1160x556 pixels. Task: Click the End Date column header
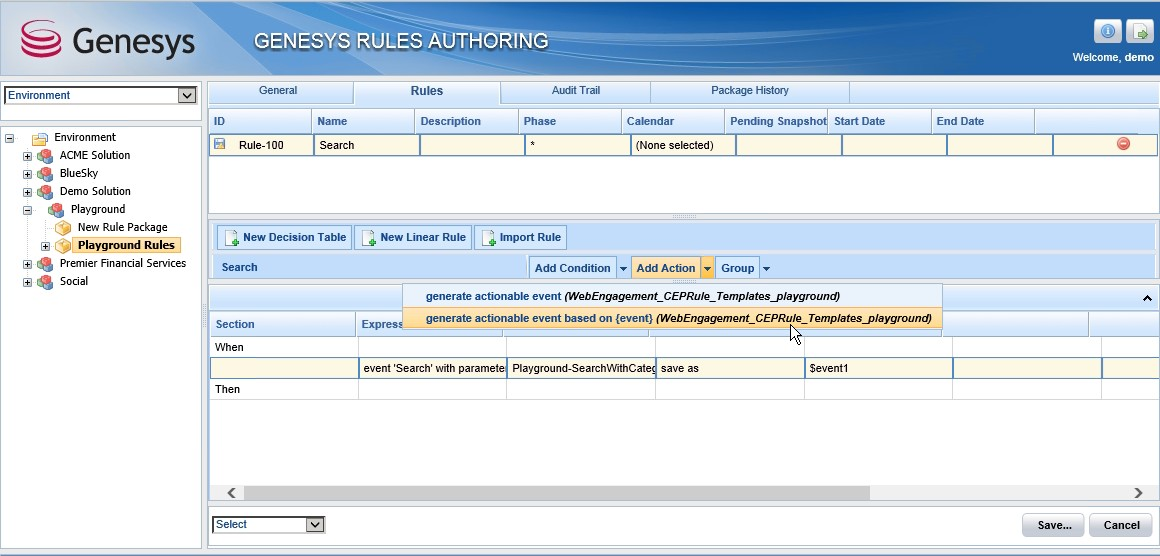[x=982, y=121]
